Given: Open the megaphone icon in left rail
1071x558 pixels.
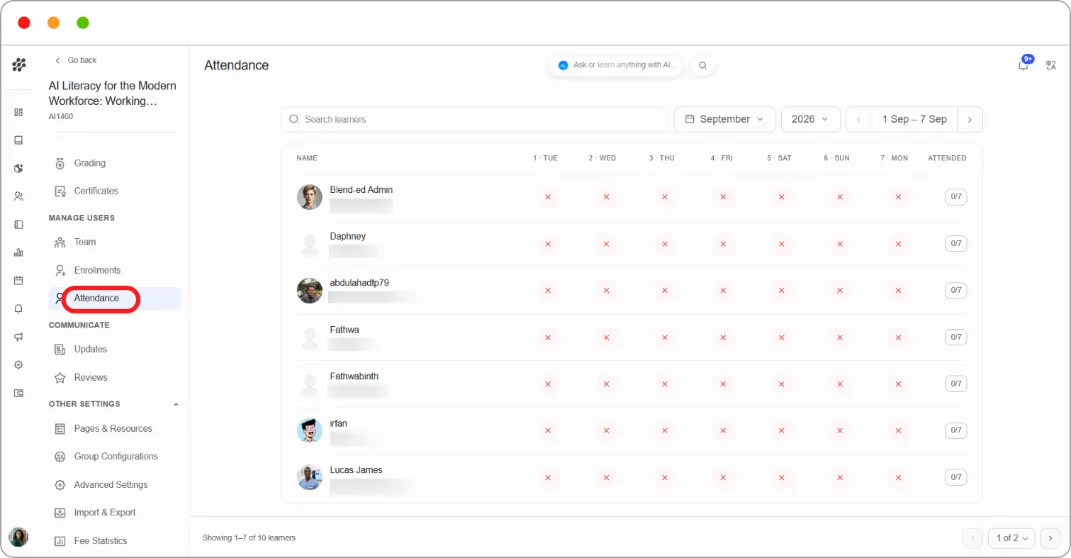Looking at the screenshot, I should [18, 337].
